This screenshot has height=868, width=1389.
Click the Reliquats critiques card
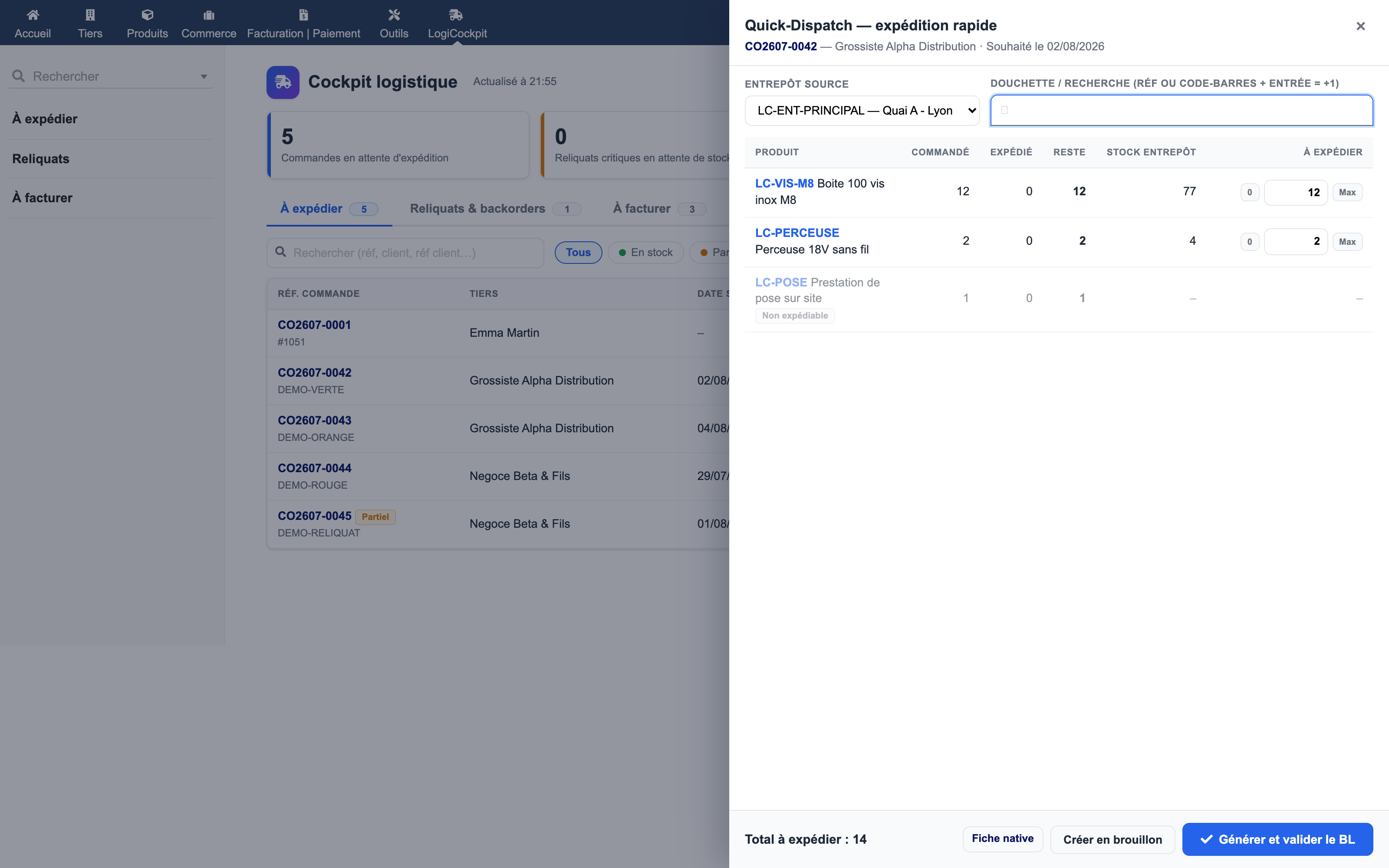point(635,145)
